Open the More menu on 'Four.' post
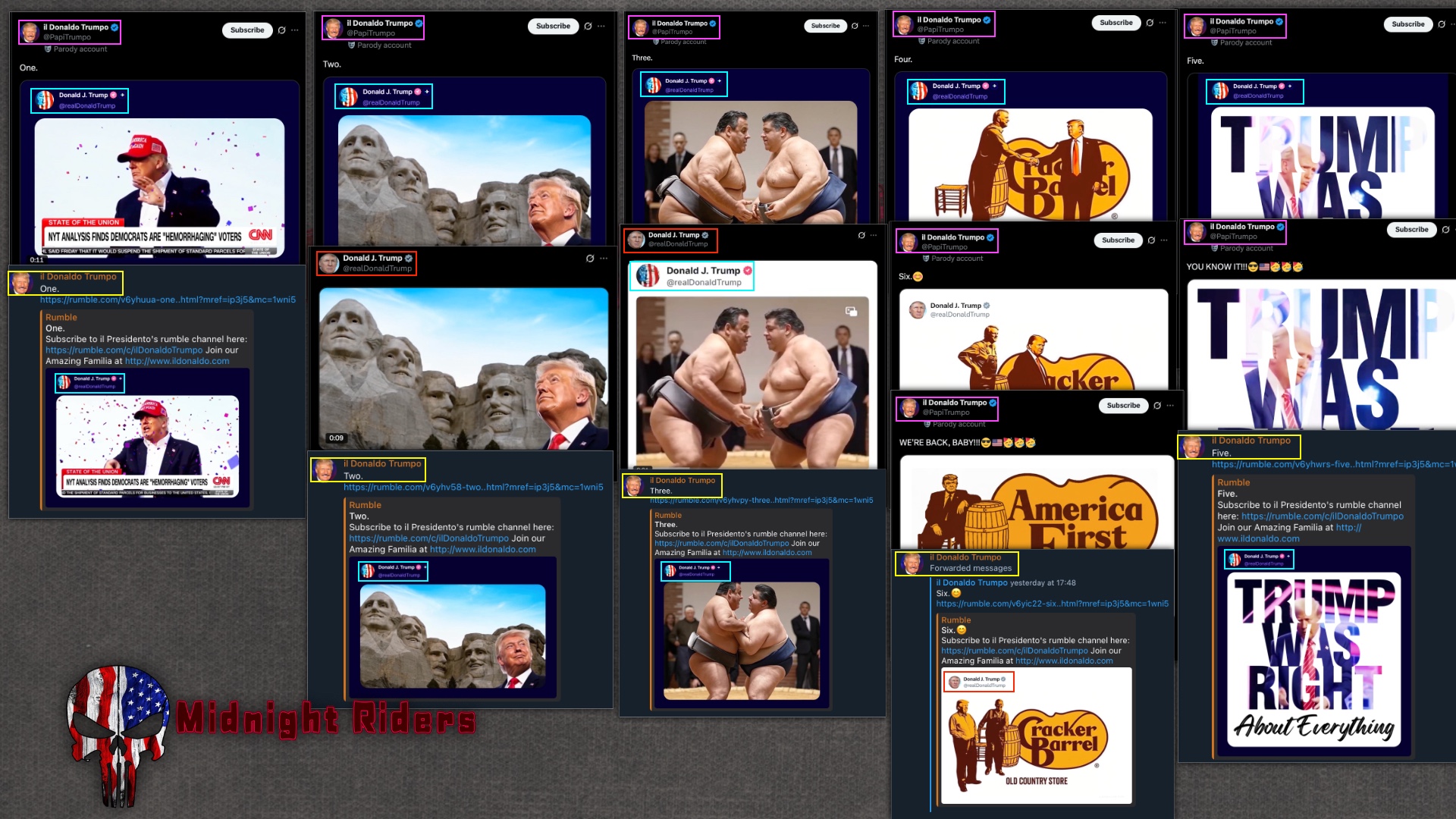The width and height of the screenshot is (1456, 819). point(1163,23)
